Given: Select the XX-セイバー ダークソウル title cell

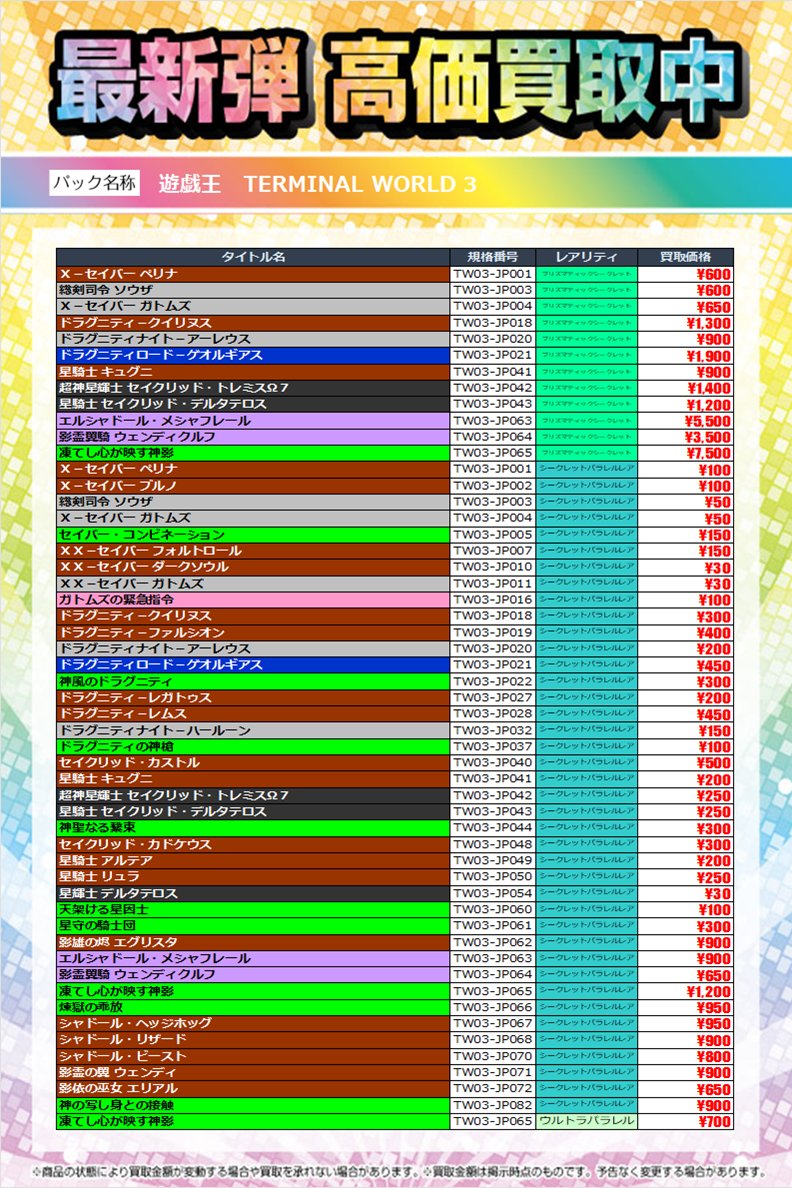Looking at the screenshot, I should [x=253, y=567].
